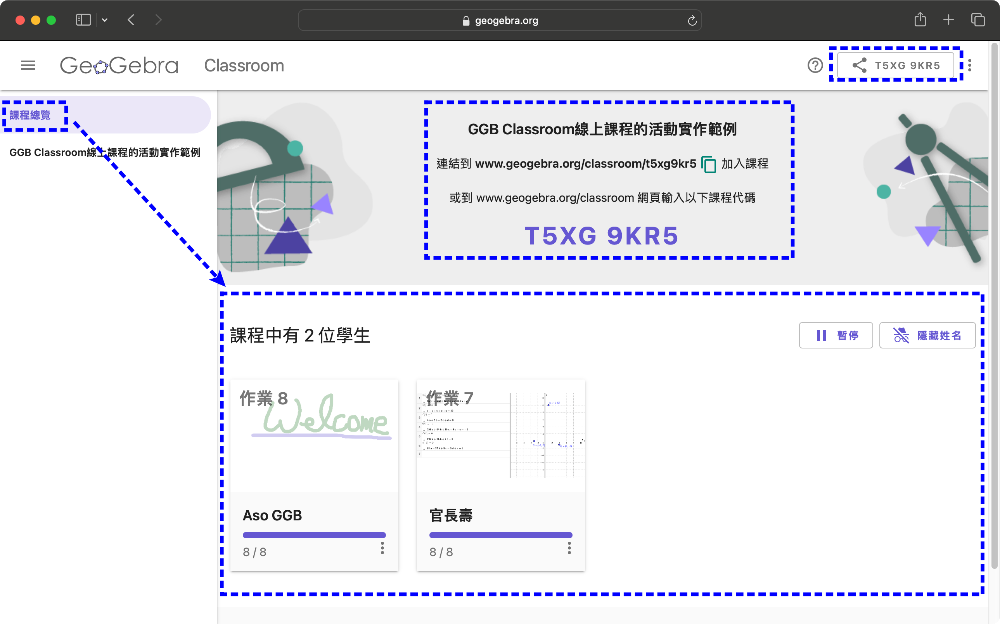This screenshot has height=624, width=1000.
Task: Click the page vertical scrollbar
Action: [994, 306]
